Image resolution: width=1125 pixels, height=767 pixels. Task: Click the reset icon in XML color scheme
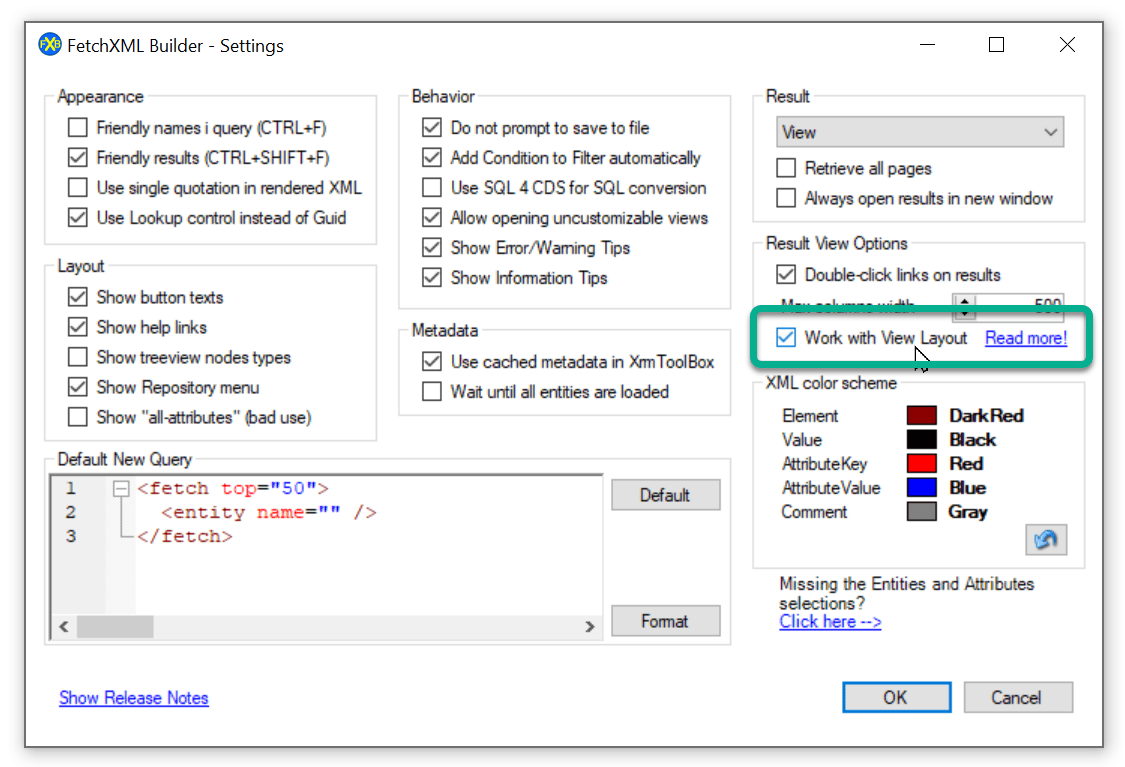coord(1046,539)
